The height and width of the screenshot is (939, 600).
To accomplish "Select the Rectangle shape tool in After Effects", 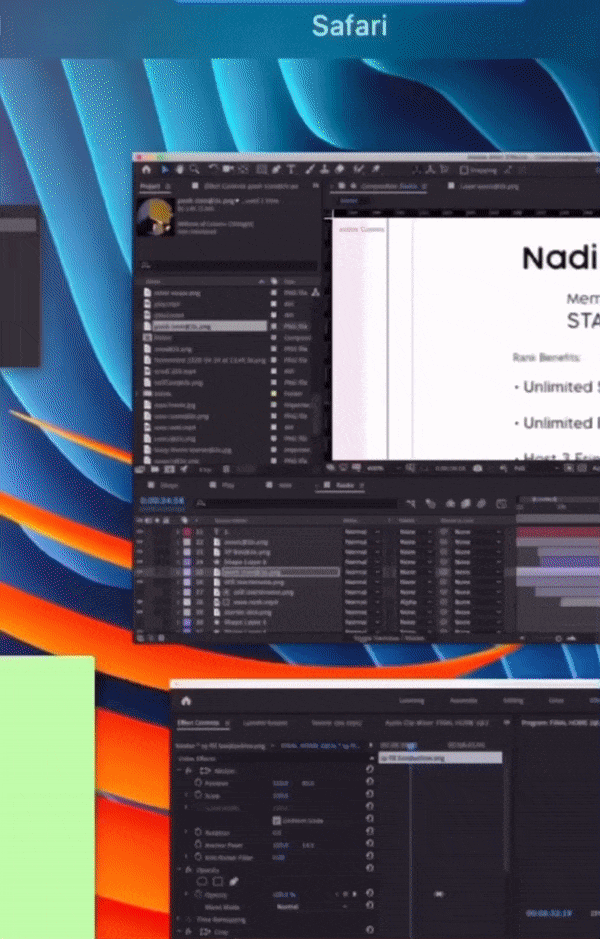I will (x=262, y=169).
